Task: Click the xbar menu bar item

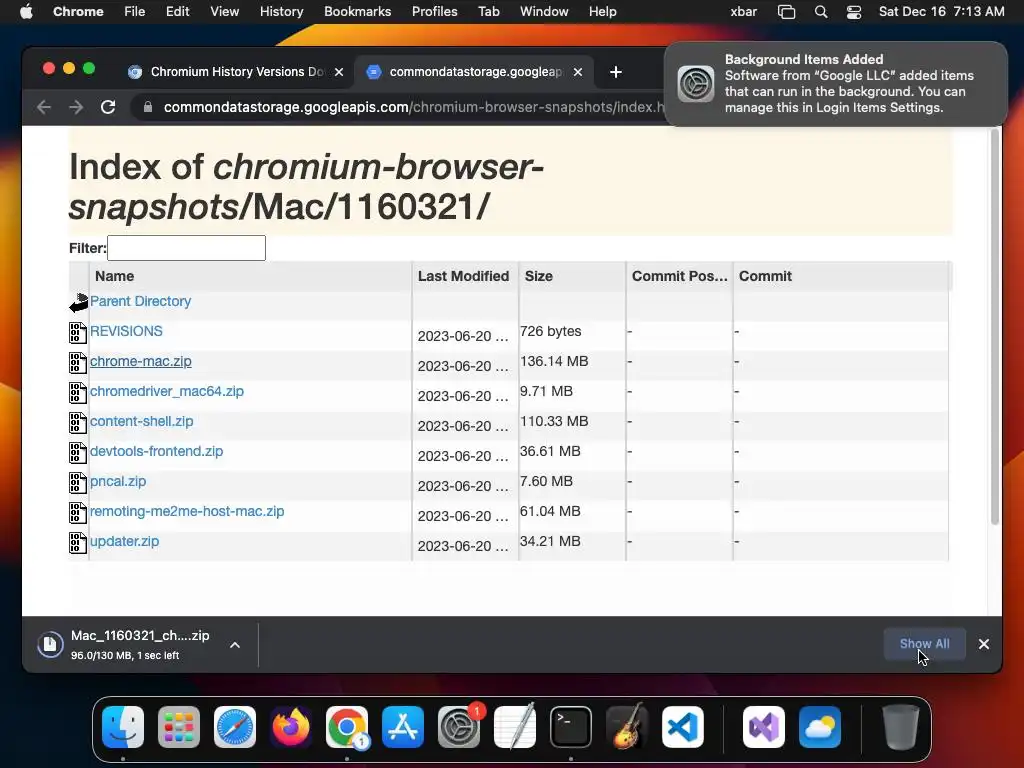Action: pos(743,12)
